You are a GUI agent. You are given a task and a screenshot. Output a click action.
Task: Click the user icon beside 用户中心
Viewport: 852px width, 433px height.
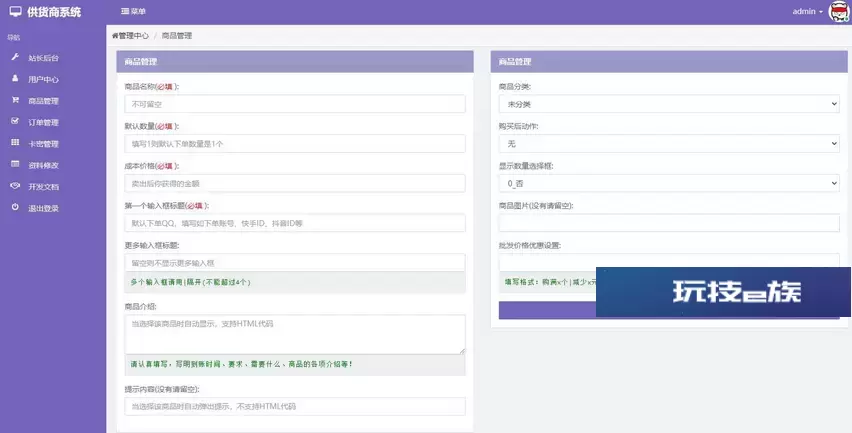tap(15, 78)
